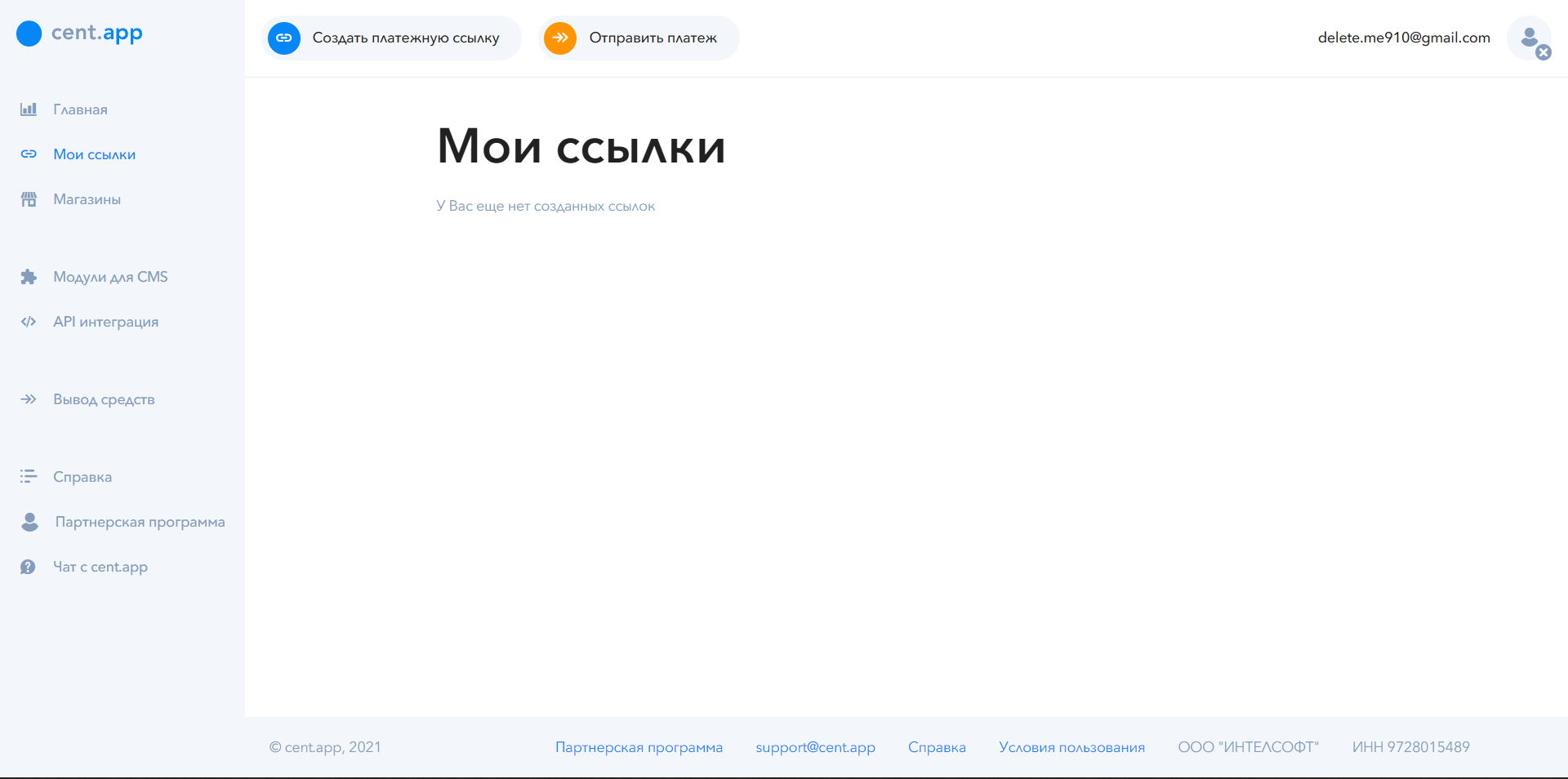Click the user avatar logout icon
This screenshot has width=1568, height=779.
click(x=1530, y=38)
